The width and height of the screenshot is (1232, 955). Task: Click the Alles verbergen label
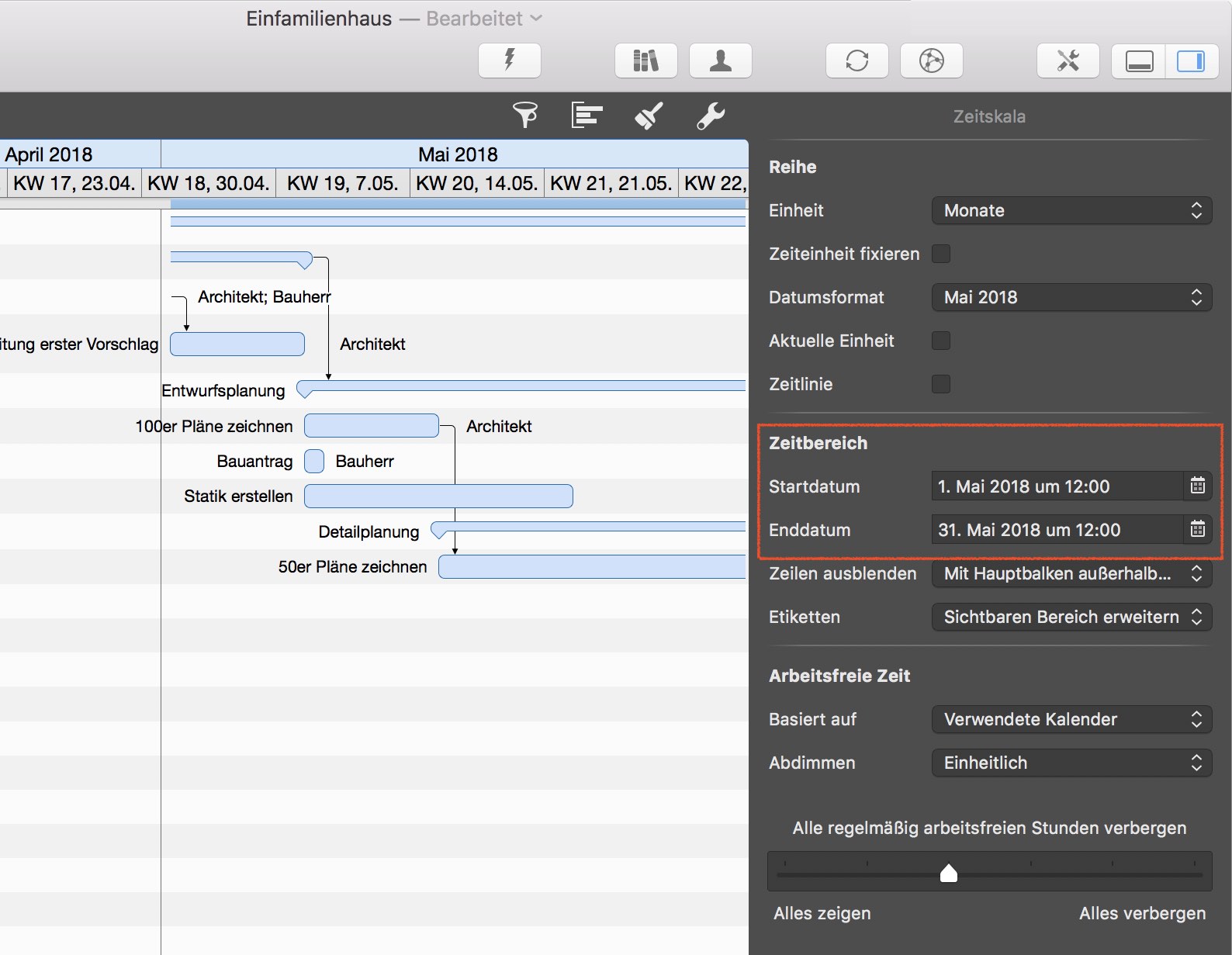coord(1142,913)
